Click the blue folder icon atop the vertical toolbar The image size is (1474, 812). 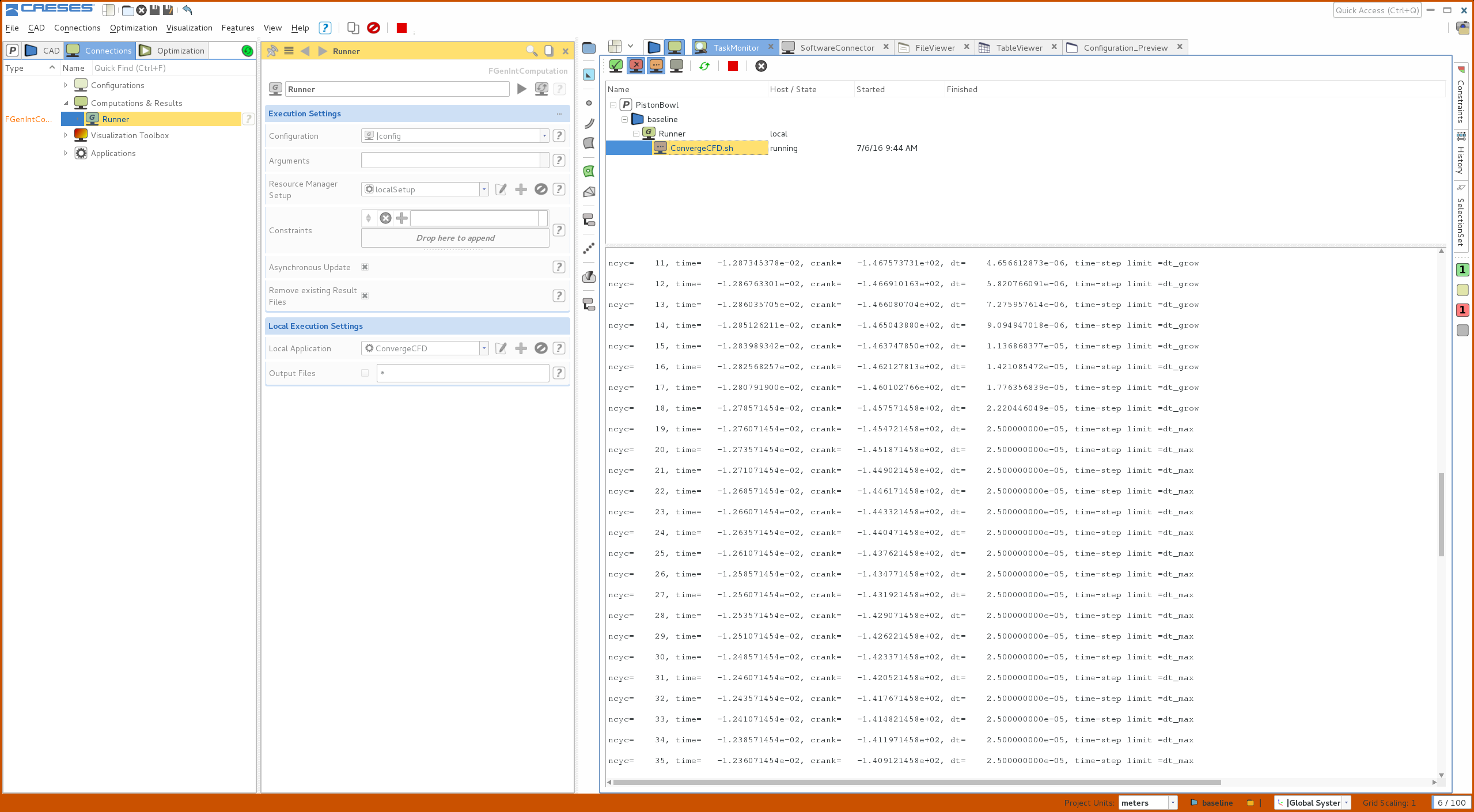coord(589,48)
